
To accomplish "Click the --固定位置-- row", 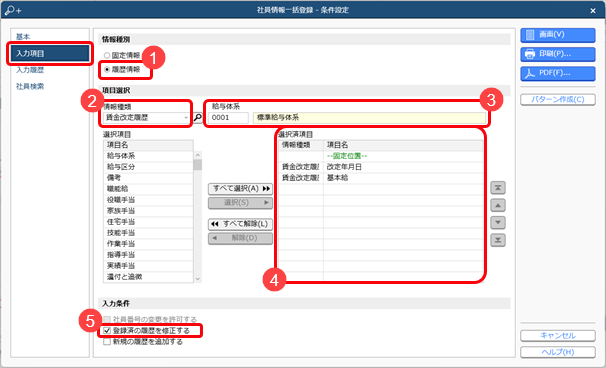I will point(381,156).
